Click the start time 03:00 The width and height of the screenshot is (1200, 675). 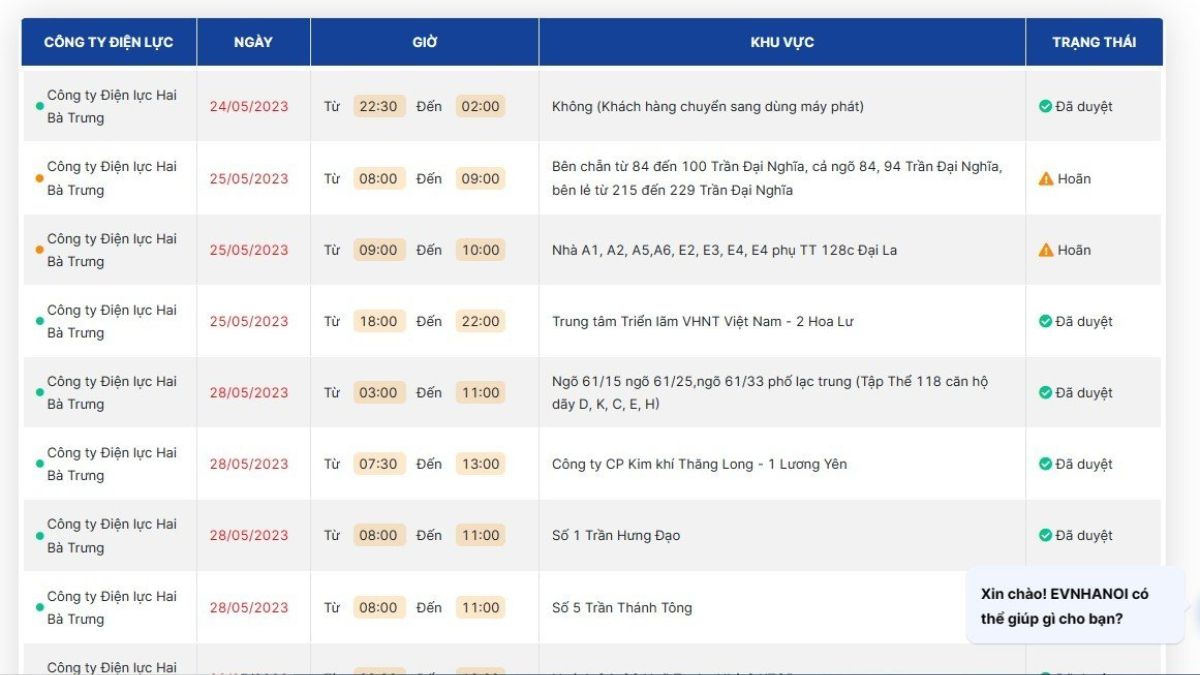379,393
